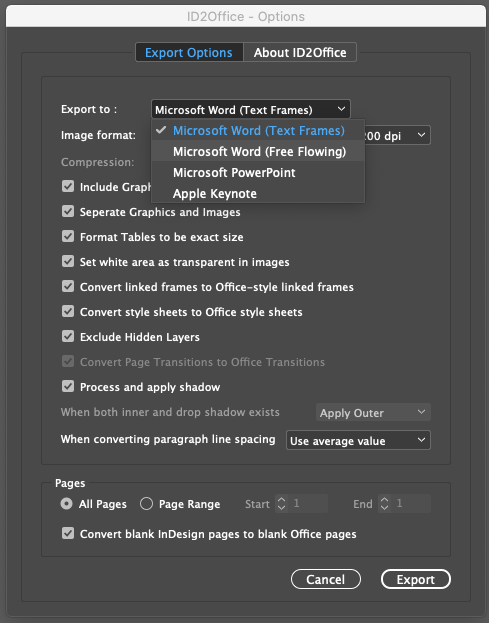Image resolution: width=489 pixels, height=623 pixels.
Task: Click the Pages group heading
Action: point(70,483)
